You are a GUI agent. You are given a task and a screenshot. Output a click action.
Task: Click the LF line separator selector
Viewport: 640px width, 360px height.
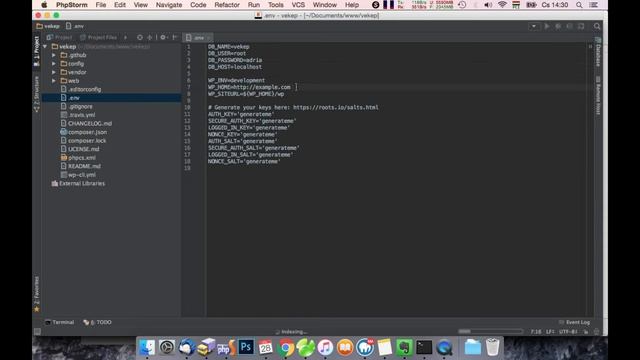(x=550, y=332)
